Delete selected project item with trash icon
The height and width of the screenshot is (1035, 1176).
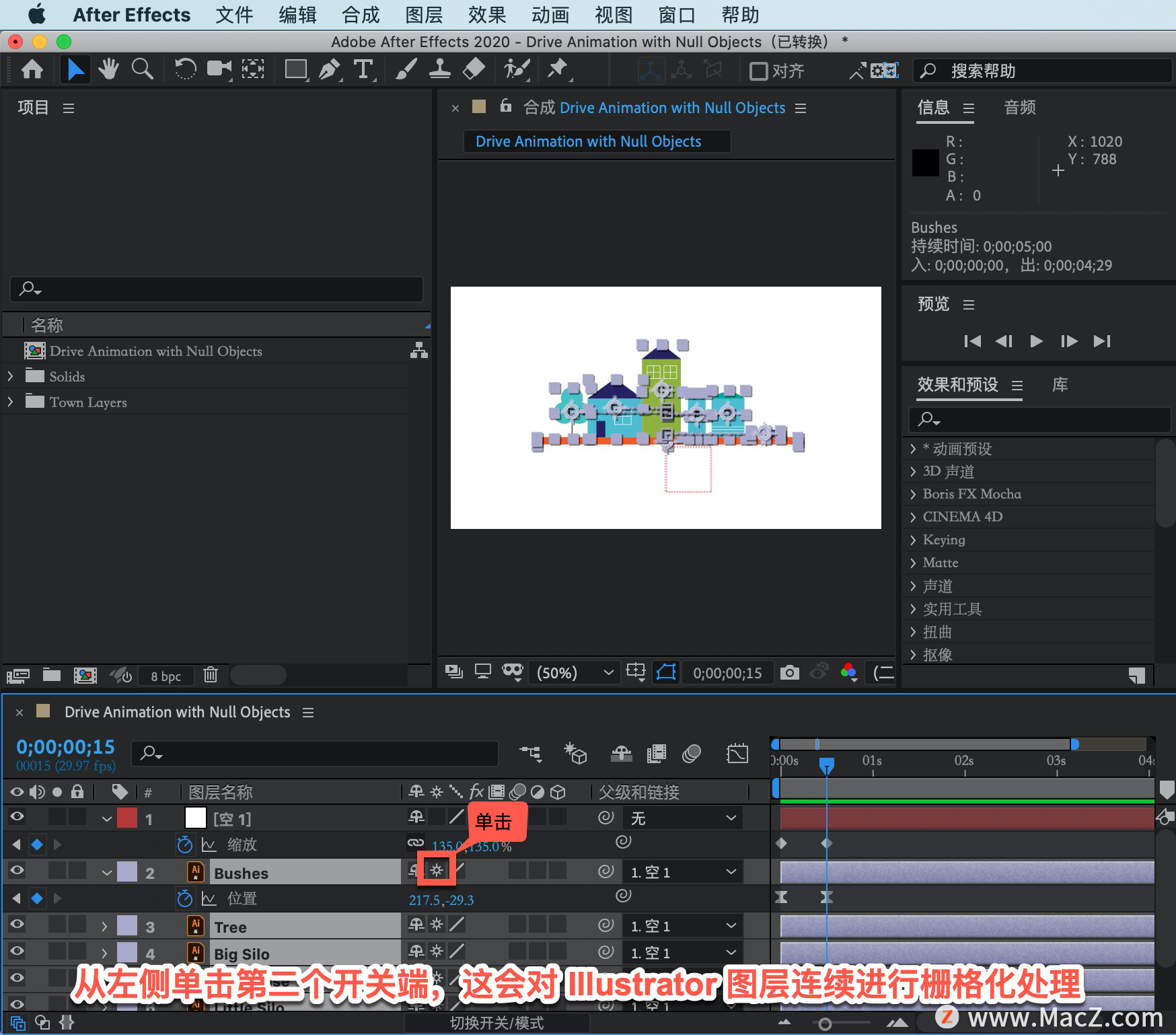(x=211, y=675)
